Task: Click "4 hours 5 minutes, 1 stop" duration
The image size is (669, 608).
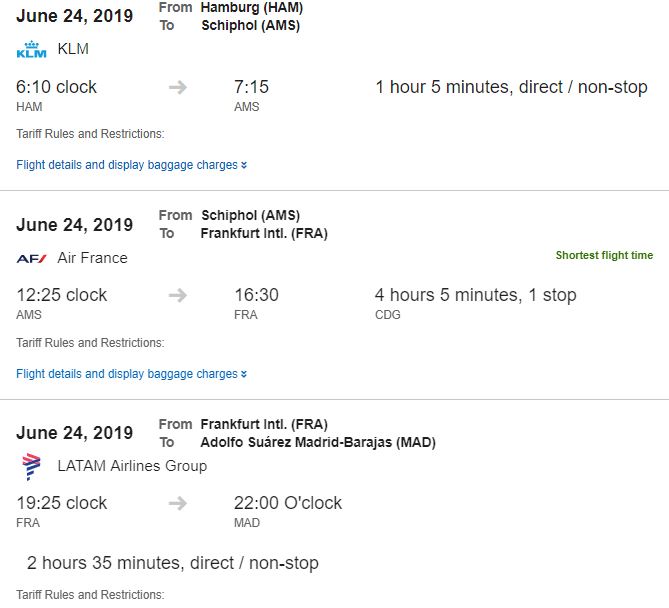Action: (475, 295)
